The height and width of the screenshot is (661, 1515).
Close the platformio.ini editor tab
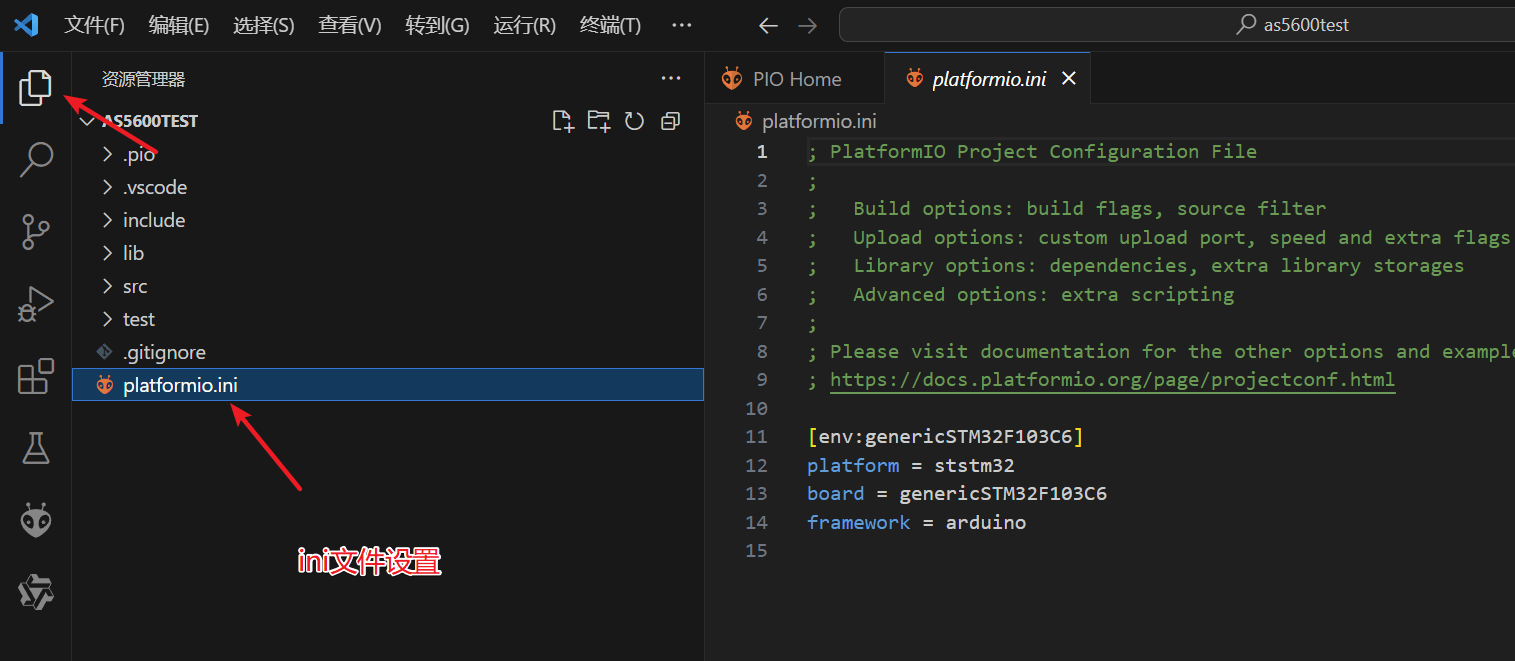[1069, 79]
